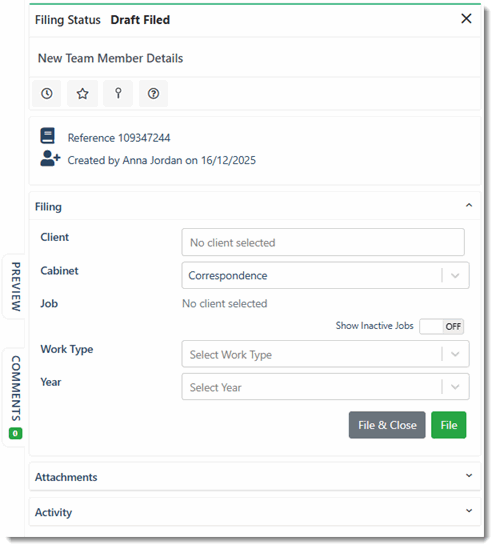Click the File & Close button
Screen dimensions: 496x549
[387, 425]
